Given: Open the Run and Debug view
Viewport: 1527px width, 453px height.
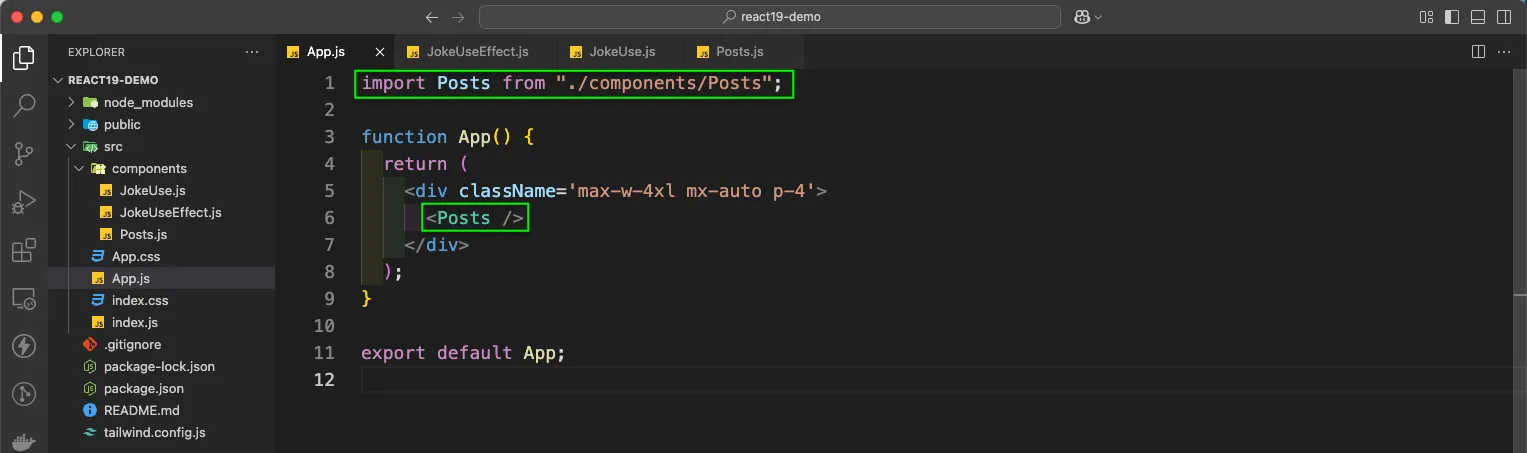Looking at the screenshot, I should tap(23, 202).
